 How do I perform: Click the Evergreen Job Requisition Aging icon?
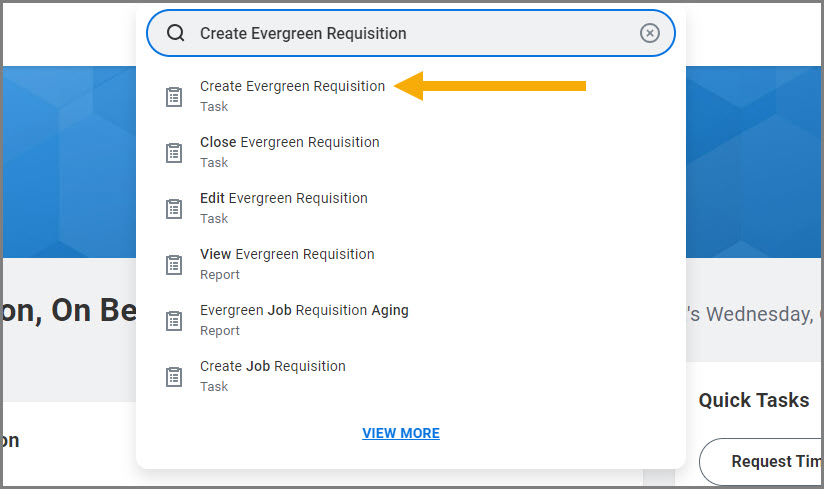[174, 321]
